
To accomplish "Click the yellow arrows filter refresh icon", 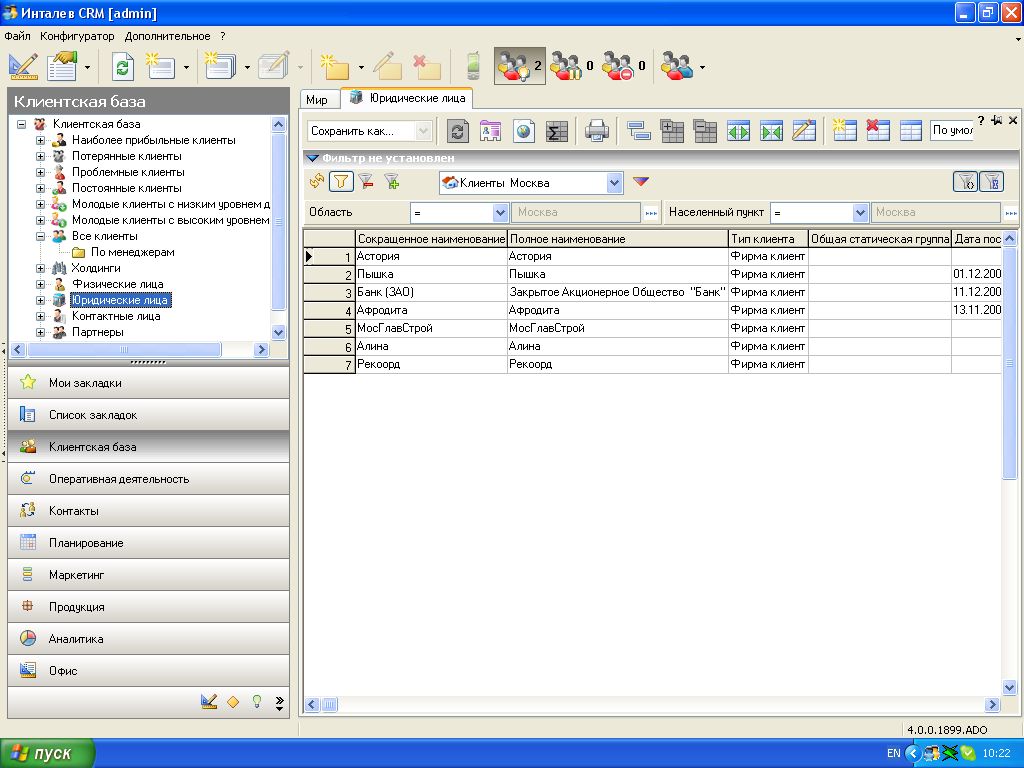I will coord(317,181).
